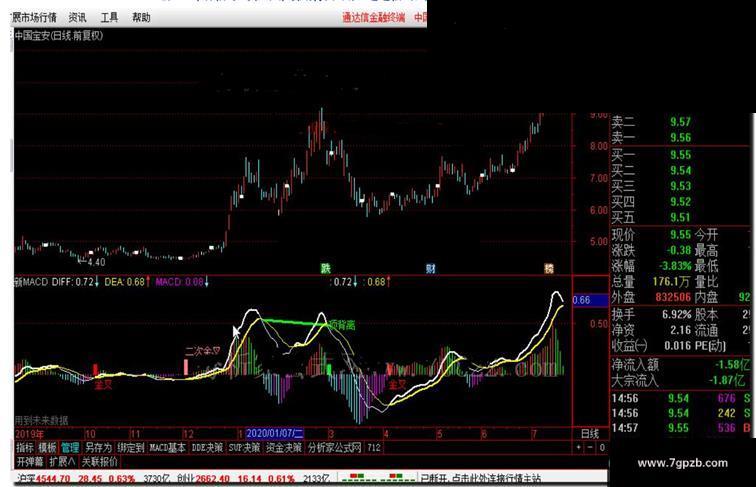The image size is (756, 487).
Task: Click the DIFF down arrow indicator
Action: [x=97, y=282]
